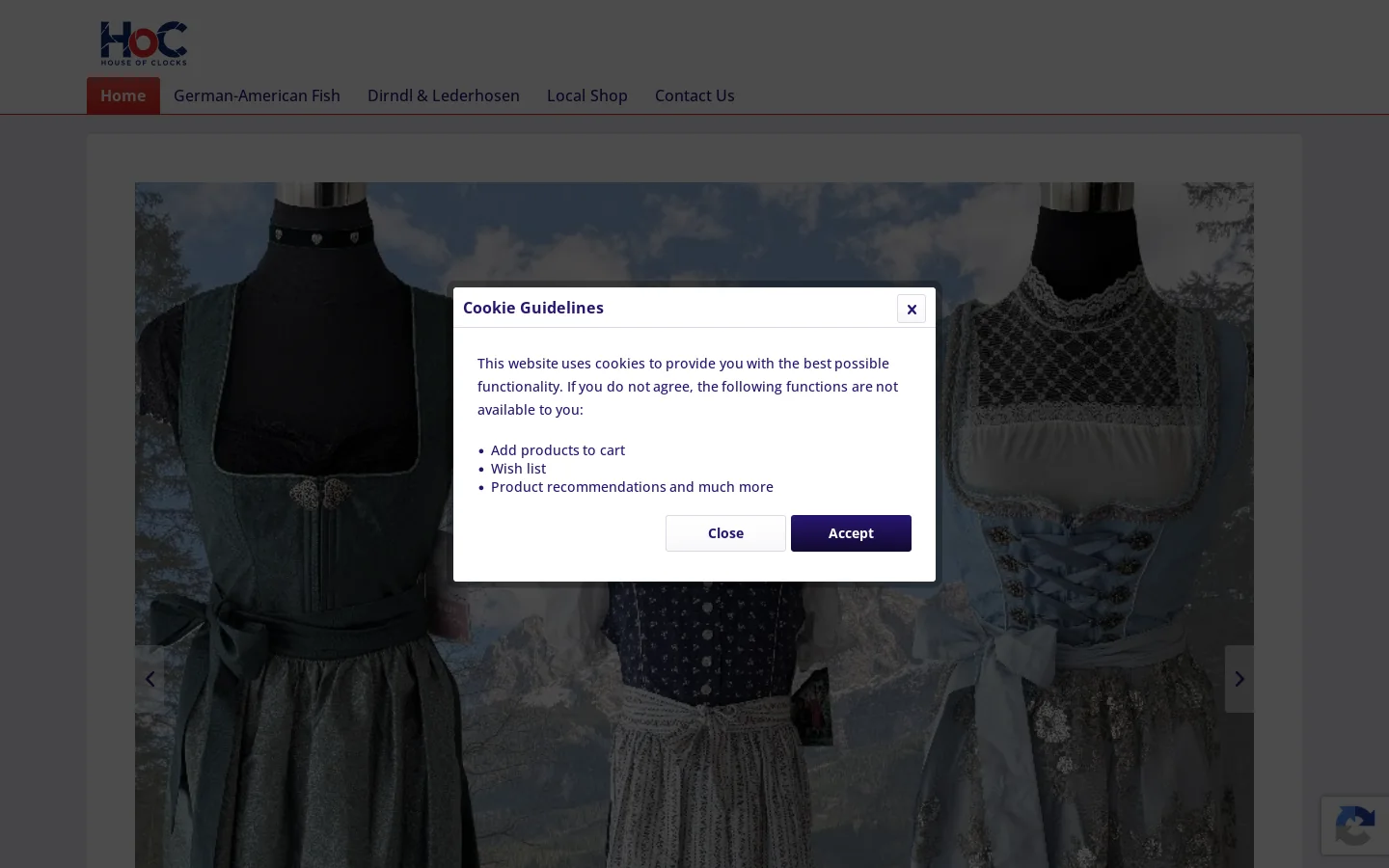This screenshot has width=1389, height=868.
Task: Open the Home menu item
Action: 123,95
